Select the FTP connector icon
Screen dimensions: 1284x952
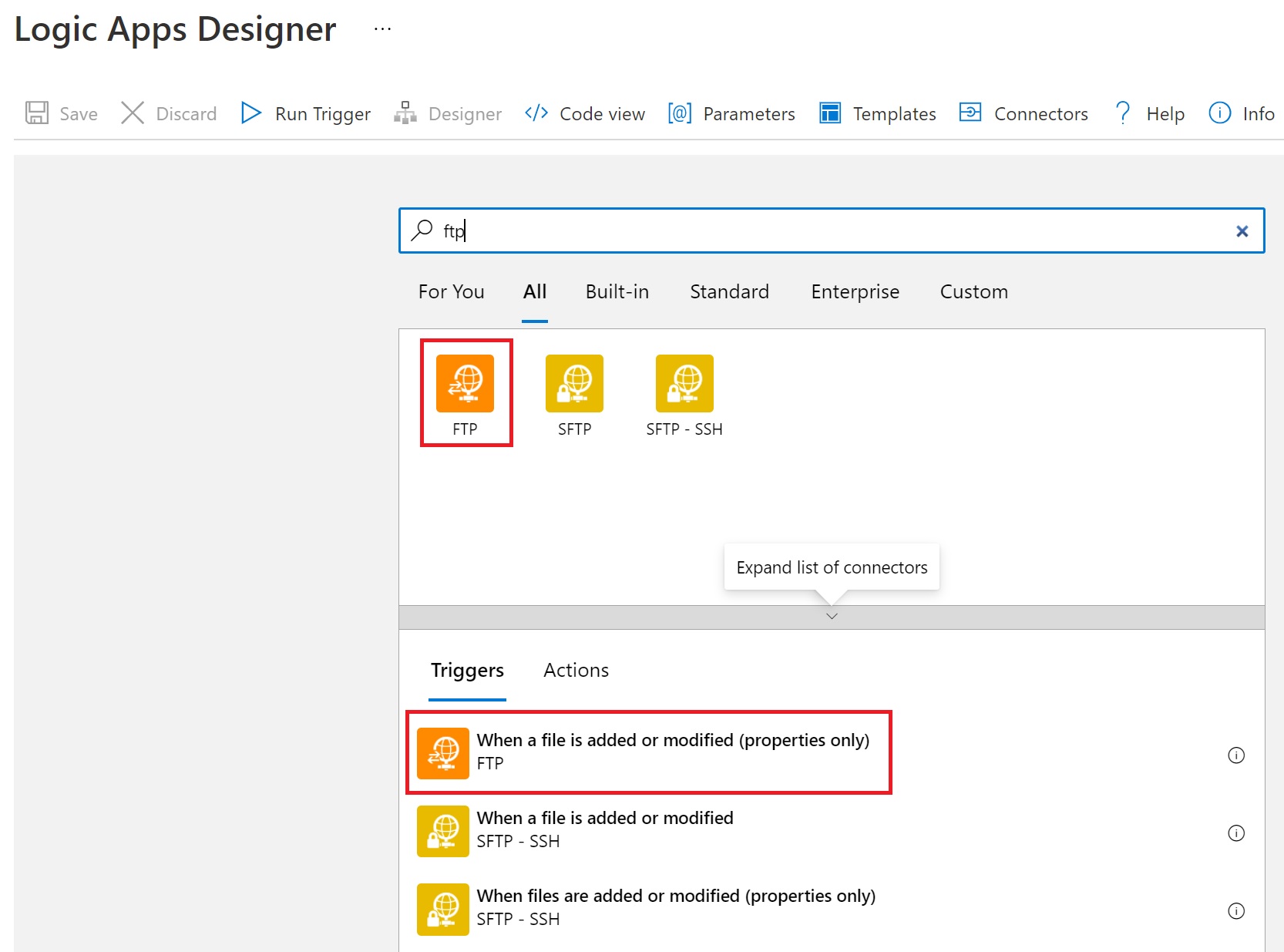tap(465, 384)
